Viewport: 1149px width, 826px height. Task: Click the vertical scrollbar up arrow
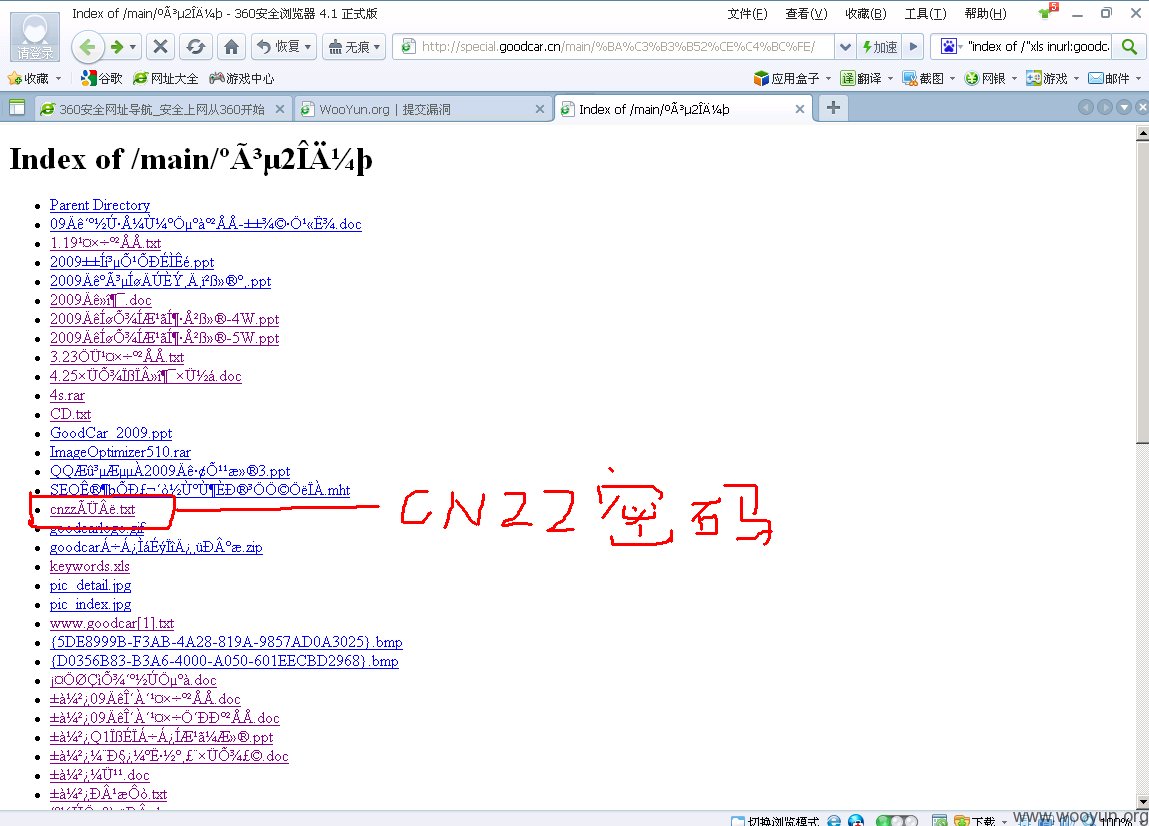(1142, 133)
